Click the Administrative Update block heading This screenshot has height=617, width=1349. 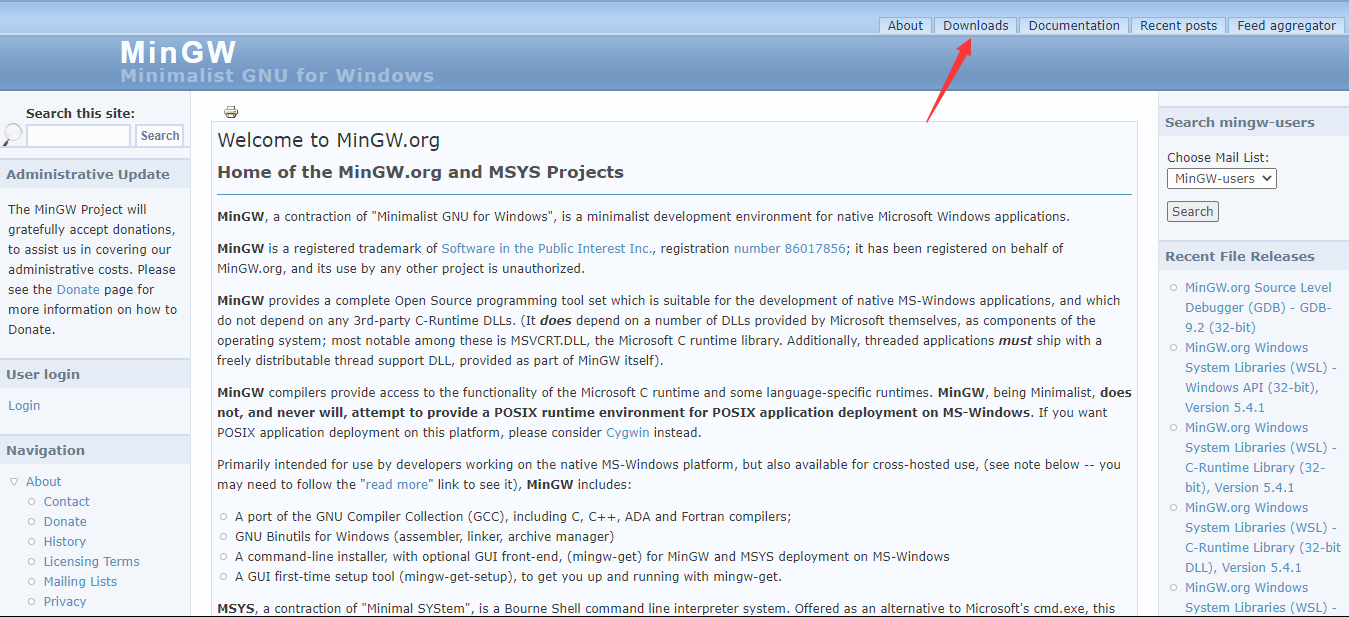[x=88, y=174]
